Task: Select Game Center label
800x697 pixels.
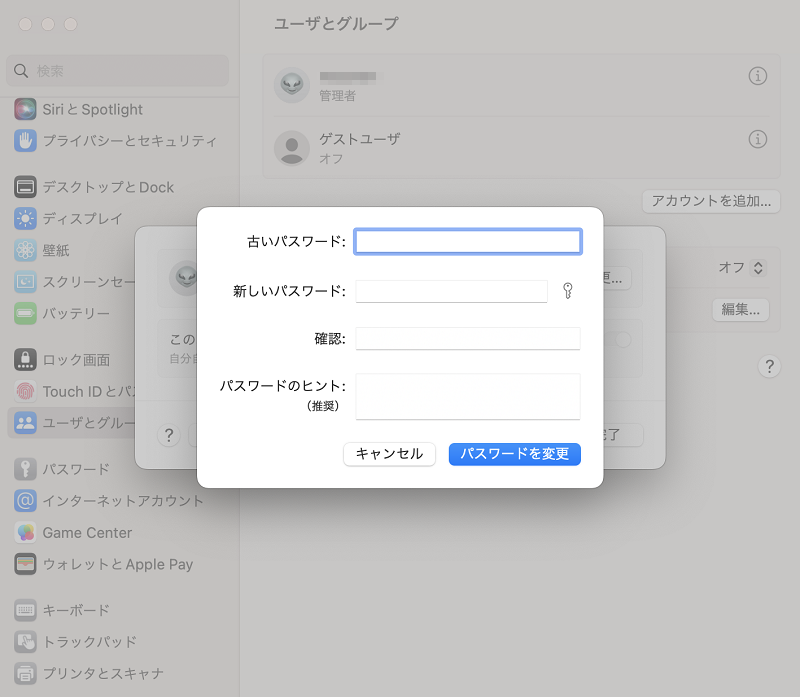Action: (87, 533)
